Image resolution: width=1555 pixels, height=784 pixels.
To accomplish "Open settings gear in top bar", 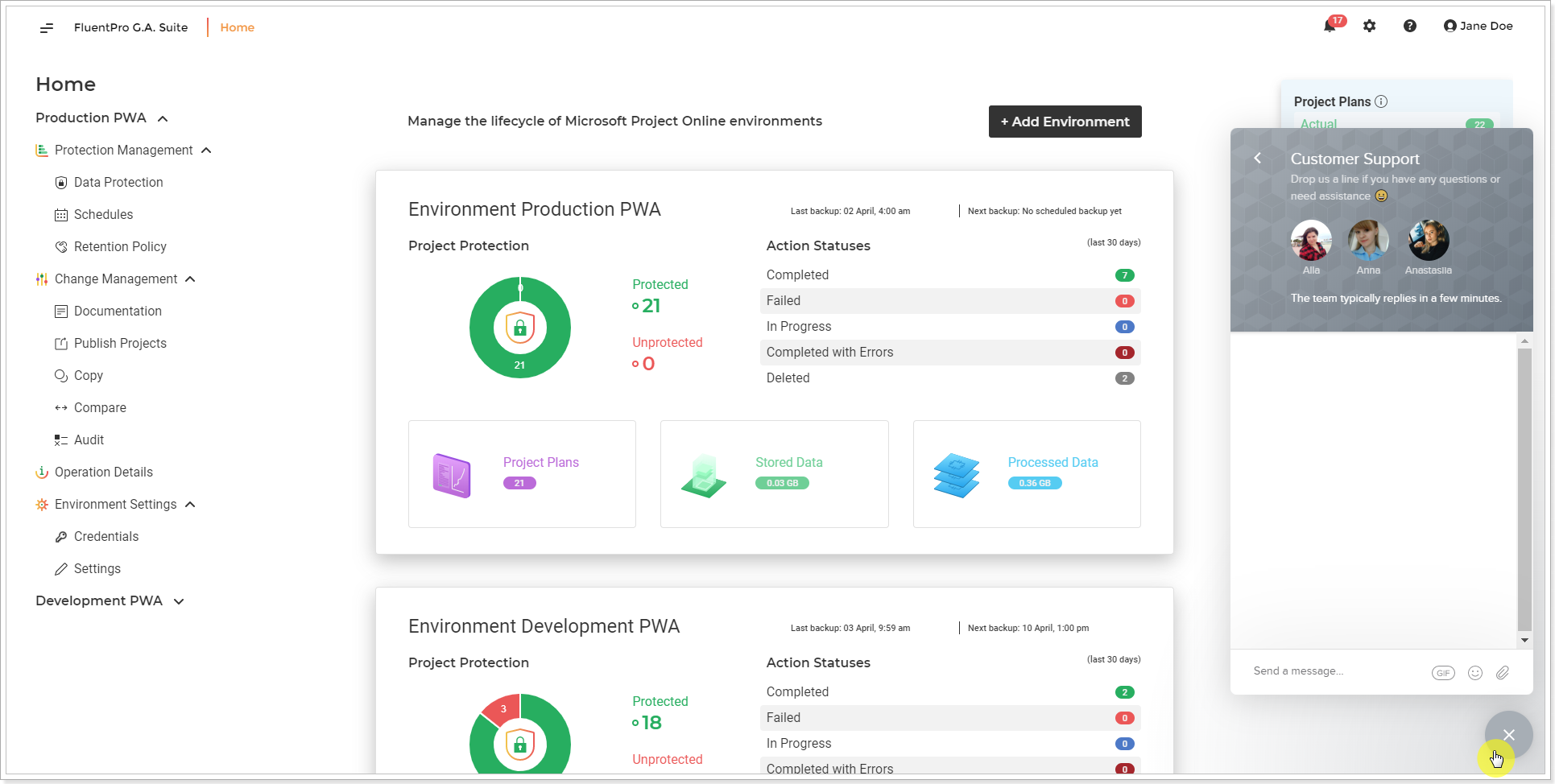I will [1369, 26].
